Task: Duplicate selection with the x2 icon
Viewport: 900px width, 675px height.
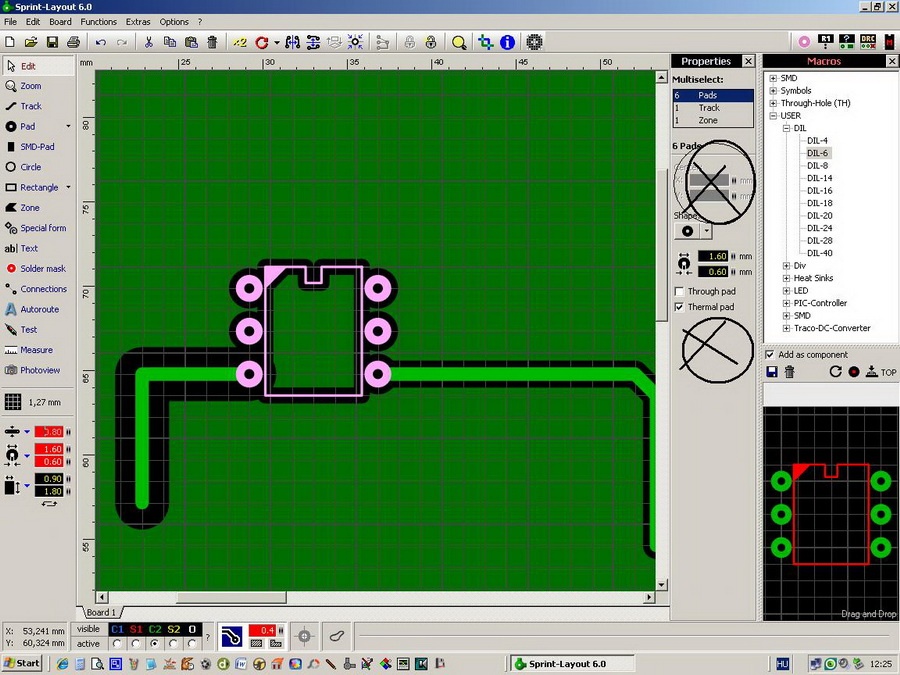Action: [x=240, y=42]
